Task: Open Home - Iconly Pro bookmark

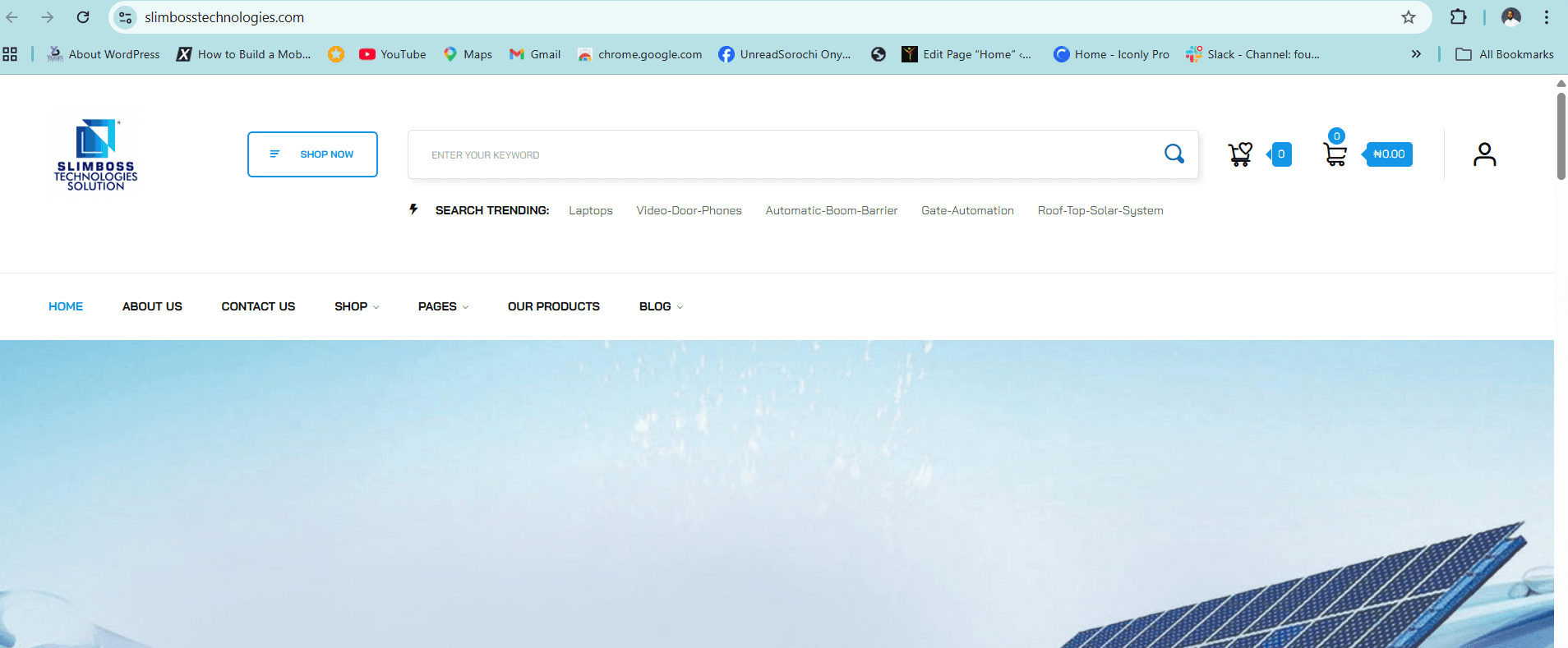Action: [1112, 54]
